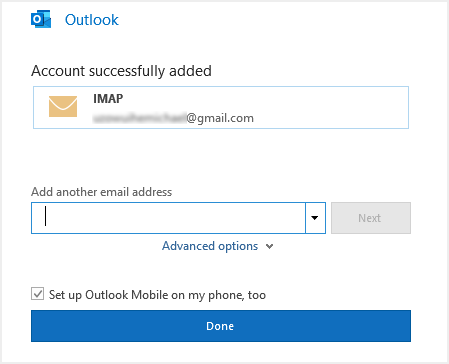Focus the Add another email address field
The image size is (449, 364).
(x=168, y=218)
